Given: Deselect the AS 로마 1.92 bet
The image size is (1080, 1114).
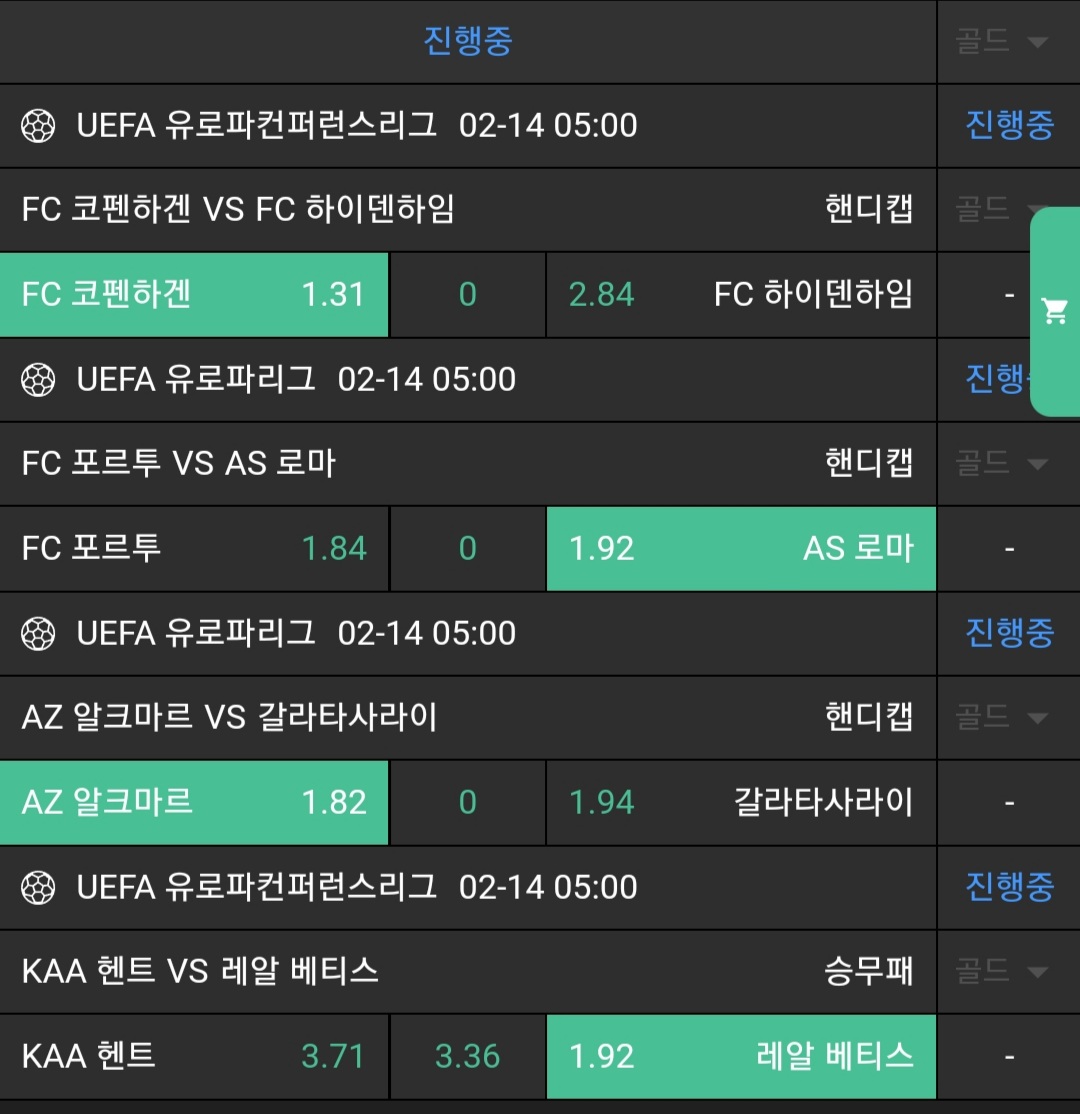Looking at the screenshot, I should [741, 549].
